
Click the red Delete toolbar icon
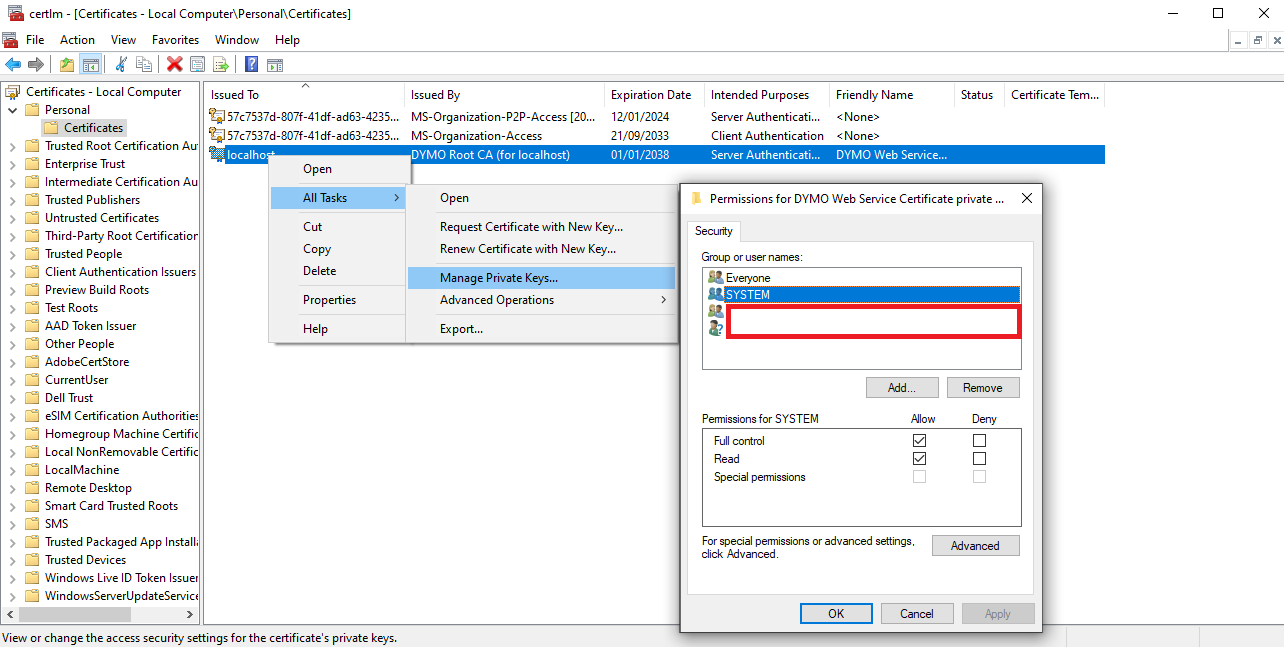pos(172,64)
